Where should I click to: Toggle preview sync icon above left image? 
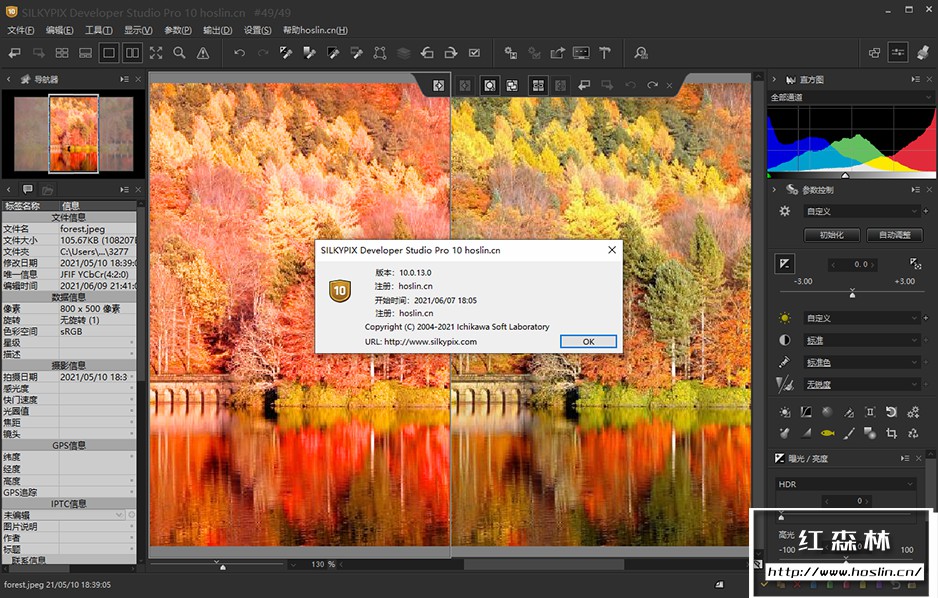pyautogui.click(x=438, y=86)
